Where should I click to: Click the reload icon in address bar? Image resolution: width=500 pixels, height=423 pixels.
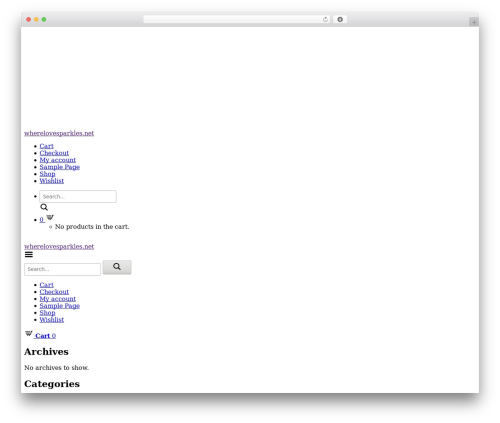[x=325, y=20]
